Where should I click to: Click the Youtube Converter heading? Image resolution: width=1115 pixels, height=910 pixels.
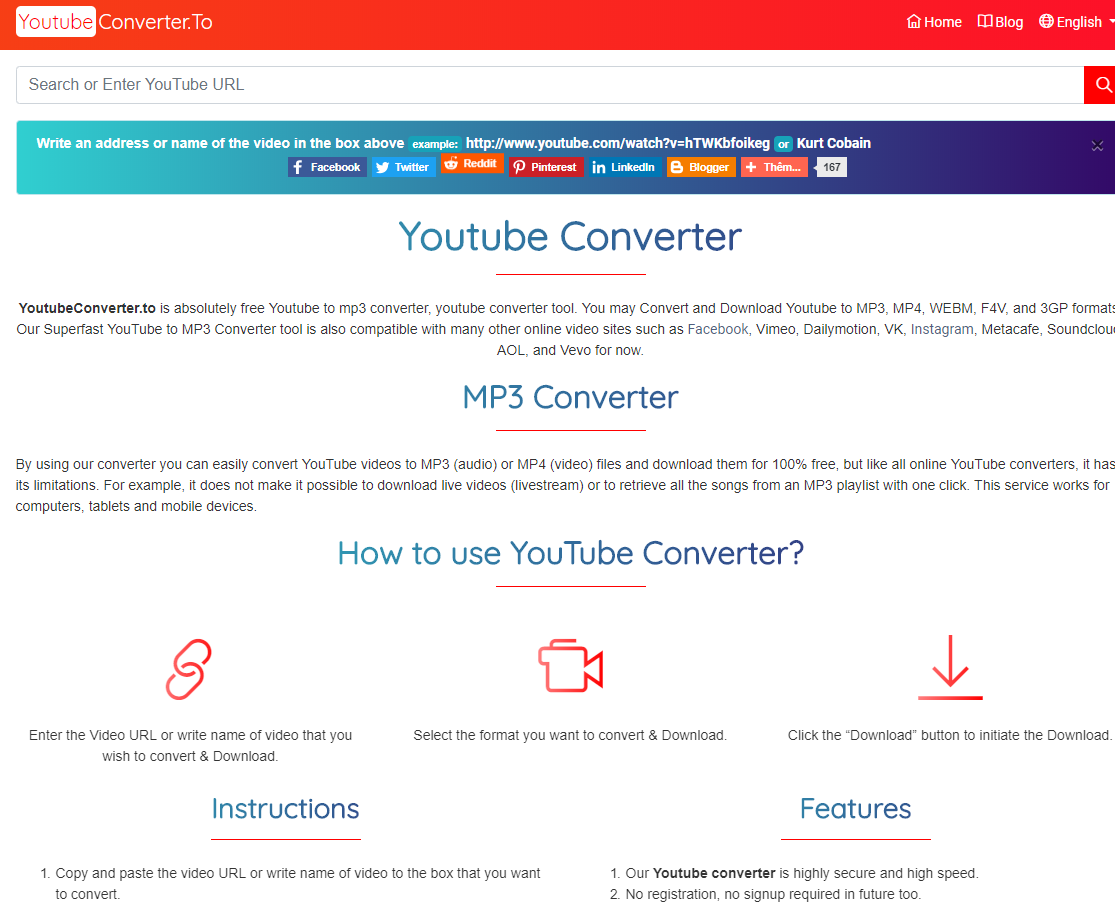coord(570,237)
